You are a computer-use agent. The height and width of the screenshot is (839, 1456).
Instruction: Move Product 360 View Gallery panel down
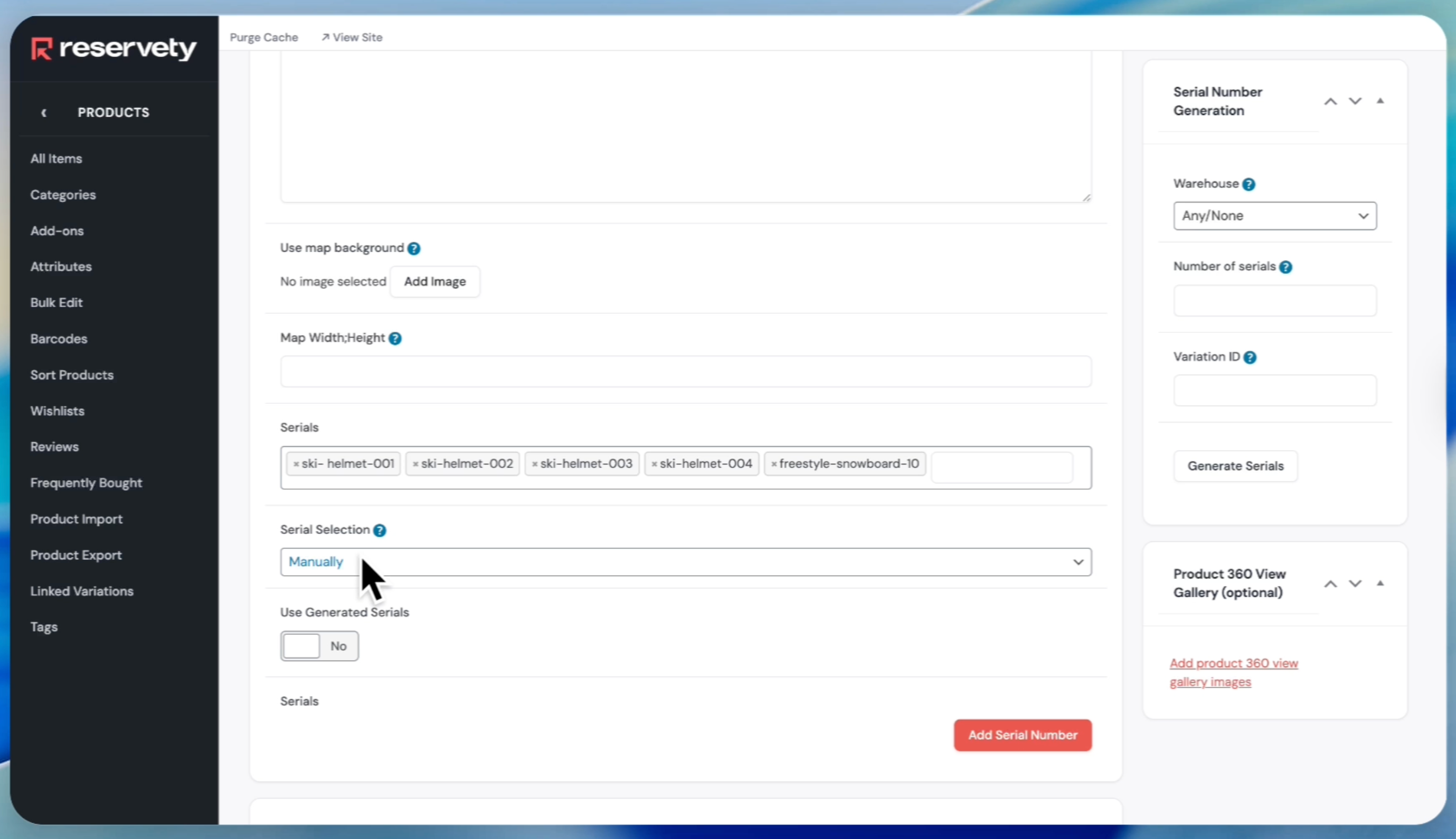(x=1355, y=583)
